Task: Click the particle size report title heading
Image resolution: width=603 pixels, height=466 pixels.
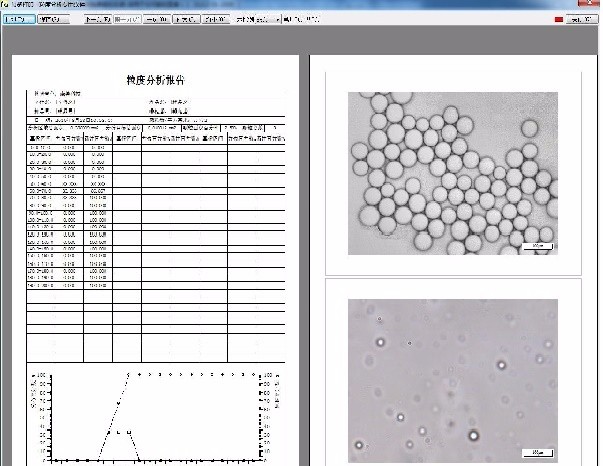Action: [x=155, y=79]
